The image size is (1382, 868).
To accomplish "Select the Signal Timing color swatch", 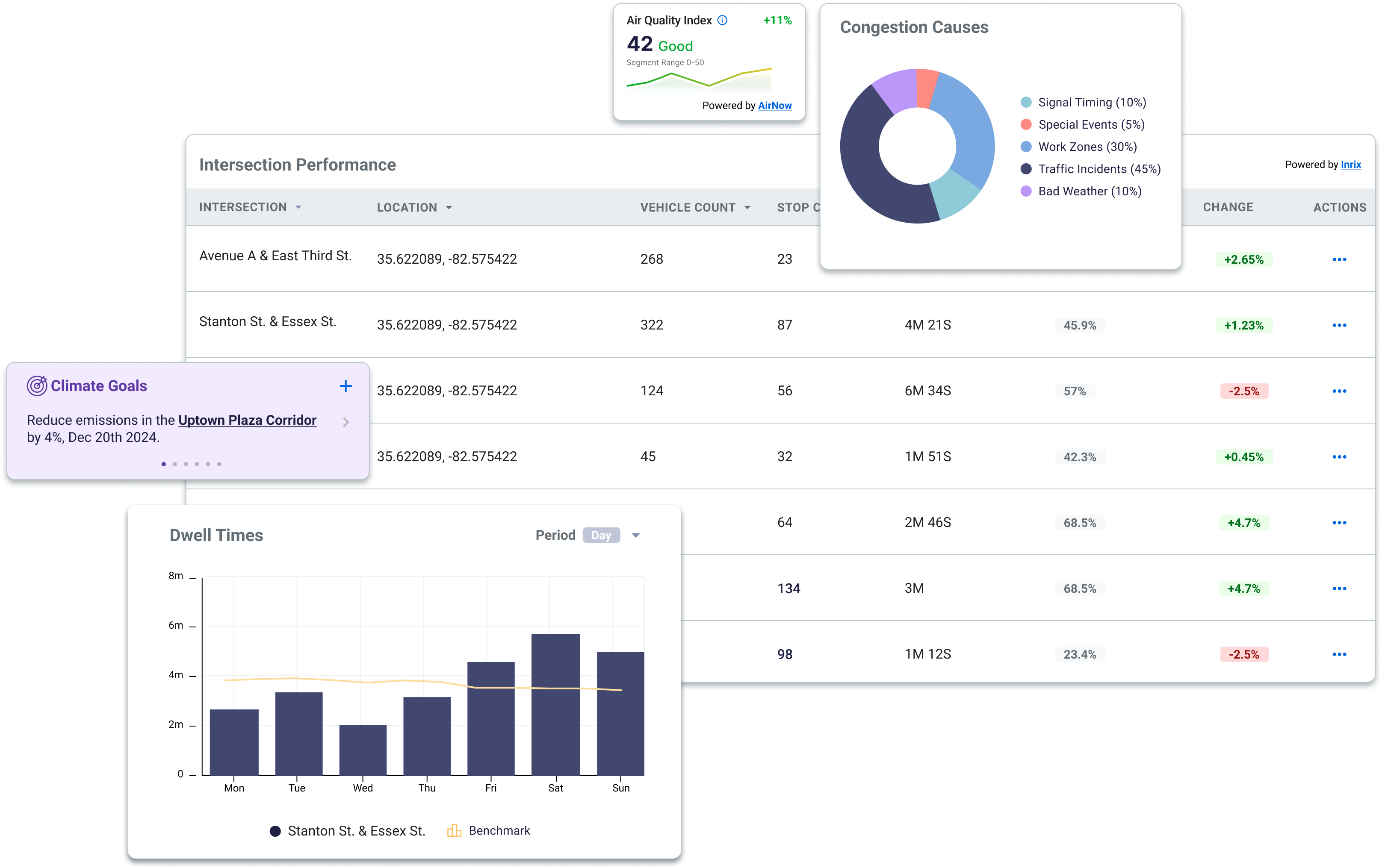I will tap(1026, 103).
